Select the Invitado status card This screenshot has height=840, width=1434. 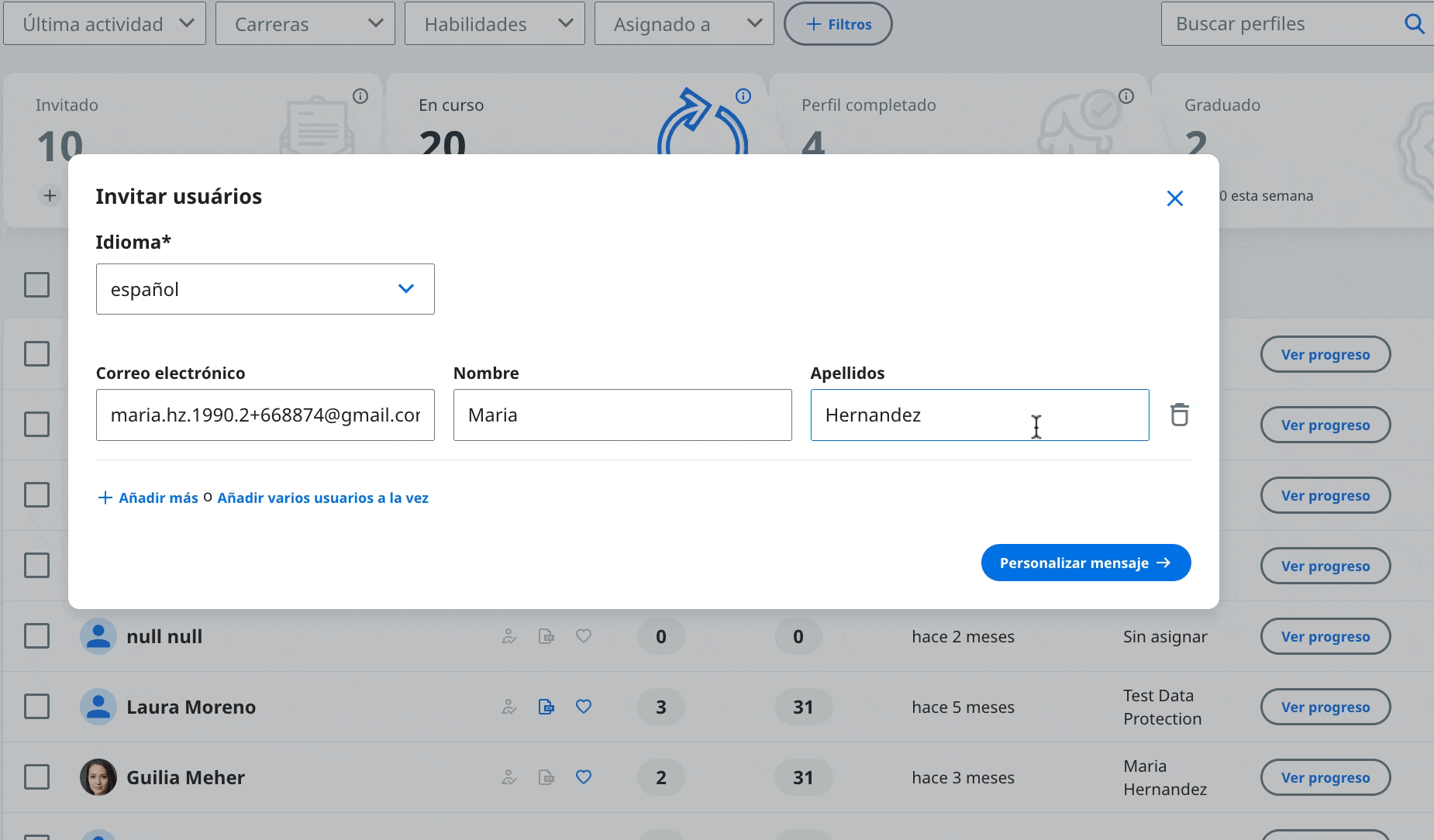pyautogui.click(x=192, y=115)
